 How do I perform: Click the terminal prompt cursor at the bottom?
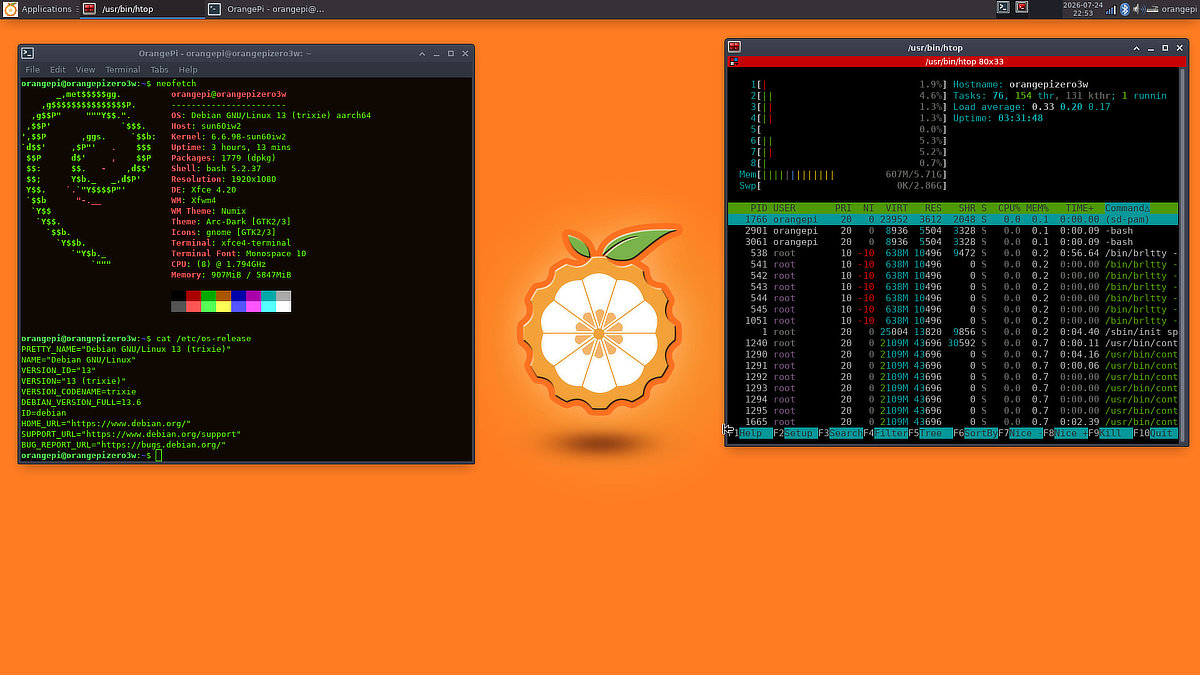[x=159, y=456]
